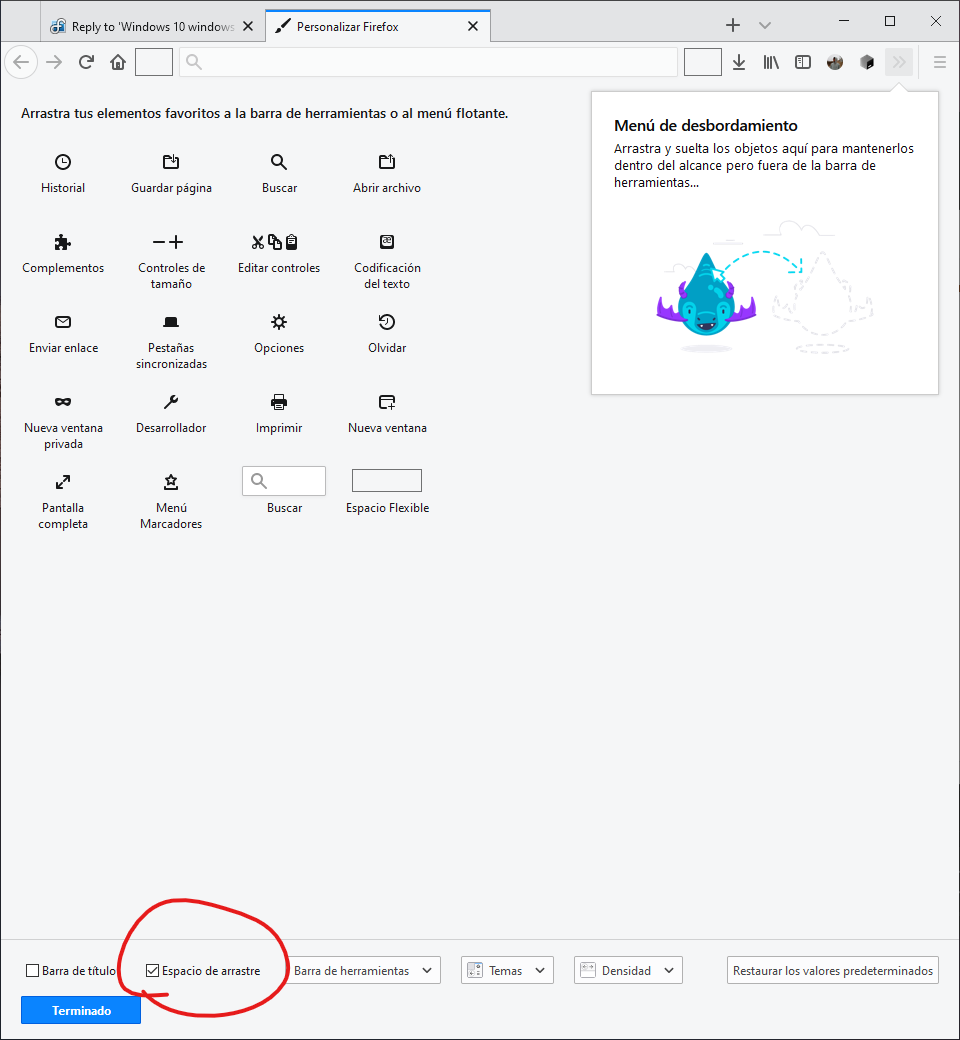The image size is (960, 1040).
Task: Enable the Barra de título checkbox
Action: [33, 970]
